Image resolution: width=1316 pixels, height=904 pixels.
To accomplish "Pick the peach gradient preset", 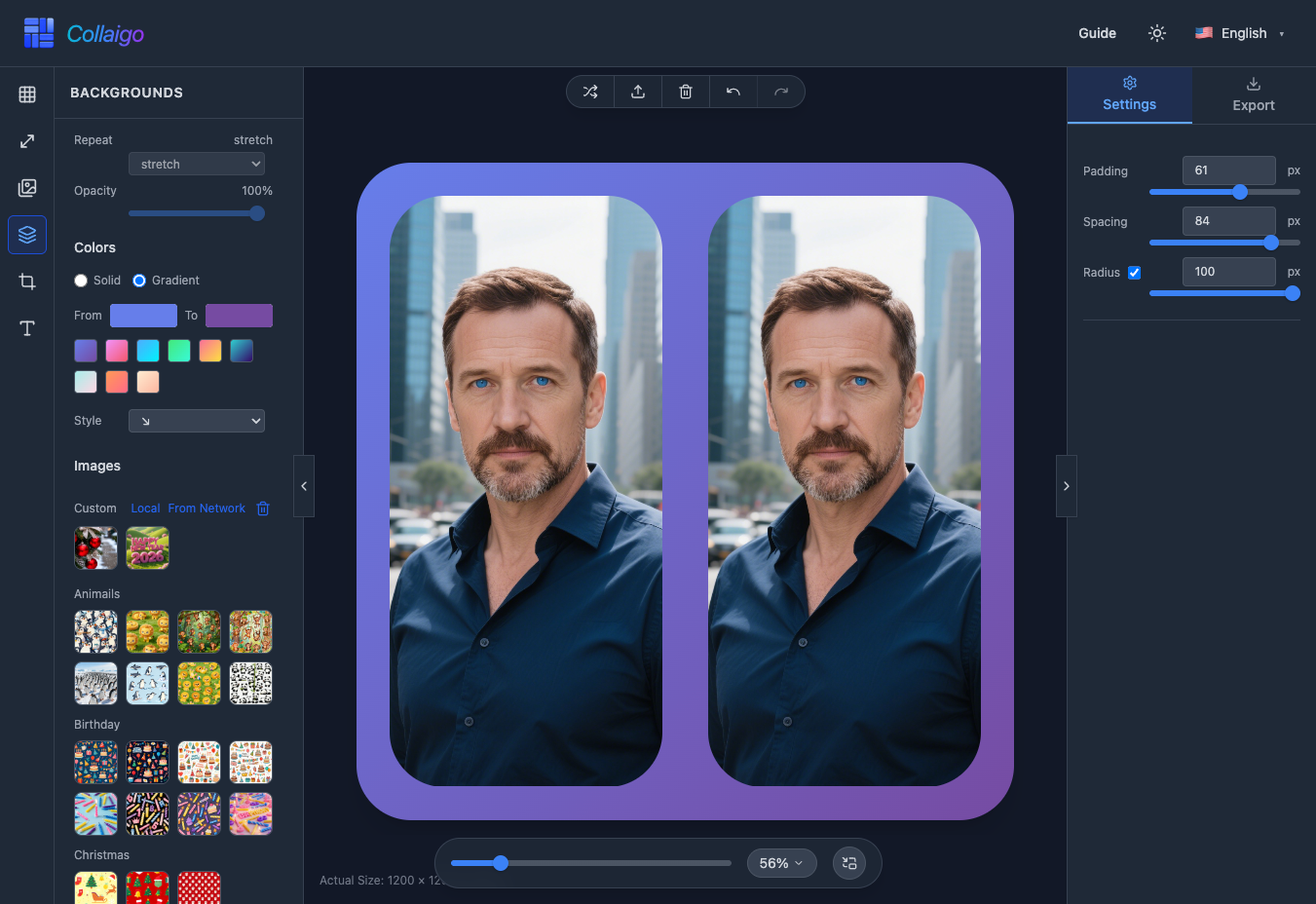I will 148,382.
